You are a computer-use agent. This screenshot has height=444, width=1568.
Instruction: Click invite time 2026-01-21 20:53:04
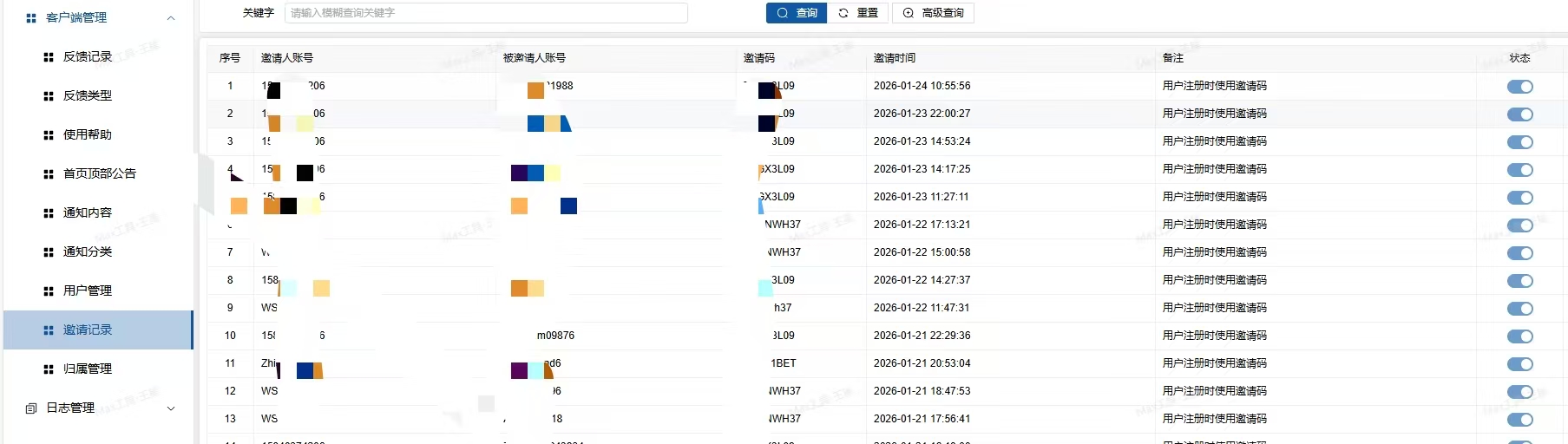922,363
